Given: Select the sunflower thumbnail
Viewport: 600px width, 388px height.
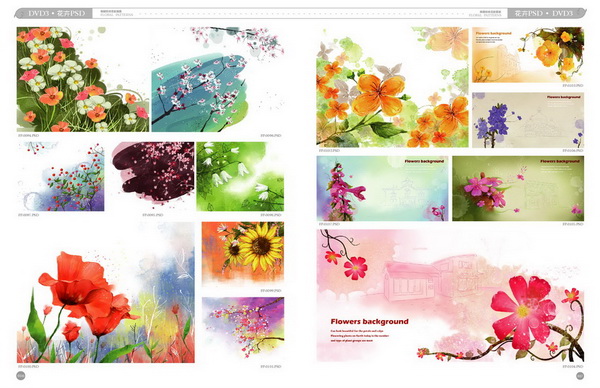Looking at the screenshot, I should [243, 253].
